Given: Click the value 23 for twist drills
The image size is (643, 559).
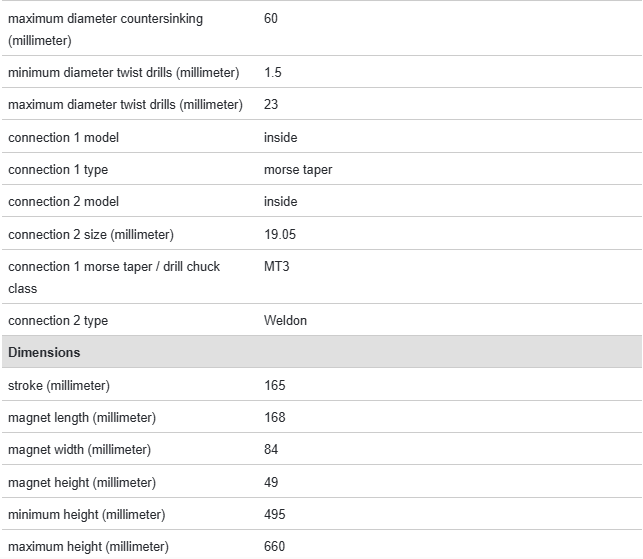Looking at the screenshot, I should coord(271,105).
